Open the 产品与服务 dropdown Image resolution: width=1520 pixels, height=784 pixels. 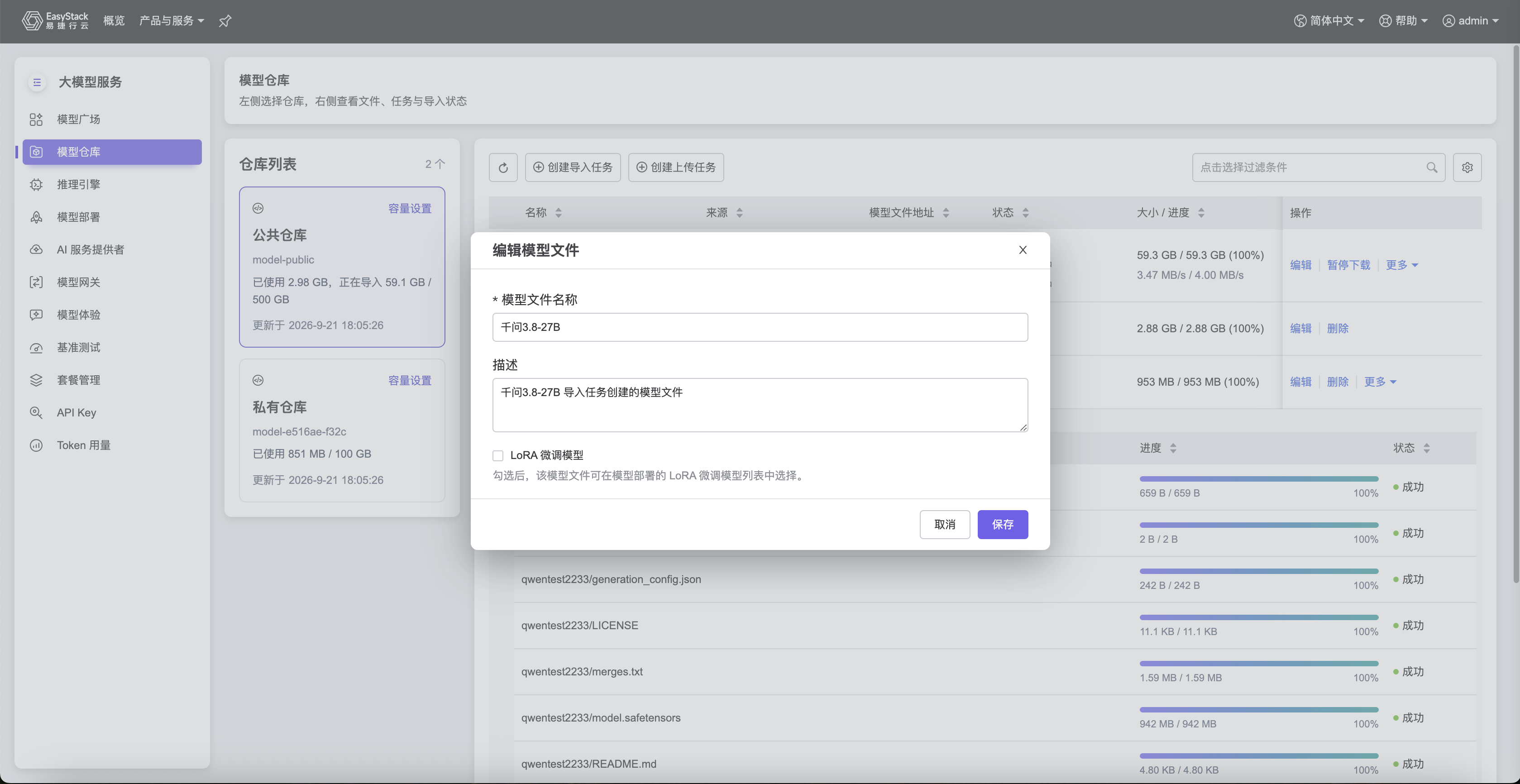coord(171,21)
